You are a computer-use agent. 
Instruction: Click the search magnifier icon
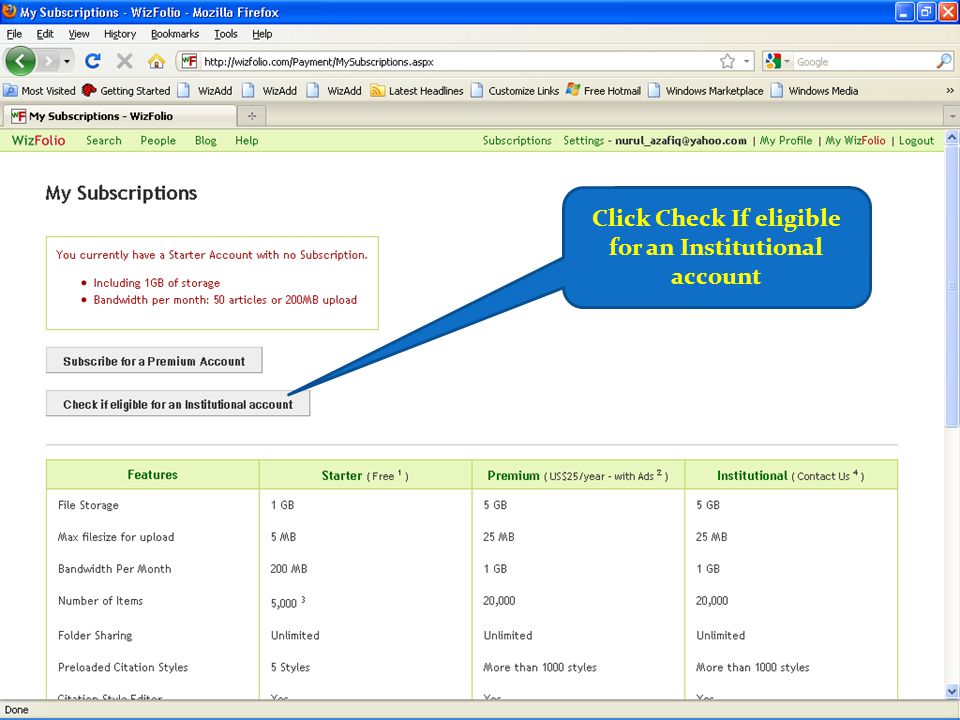click(944, 61)
